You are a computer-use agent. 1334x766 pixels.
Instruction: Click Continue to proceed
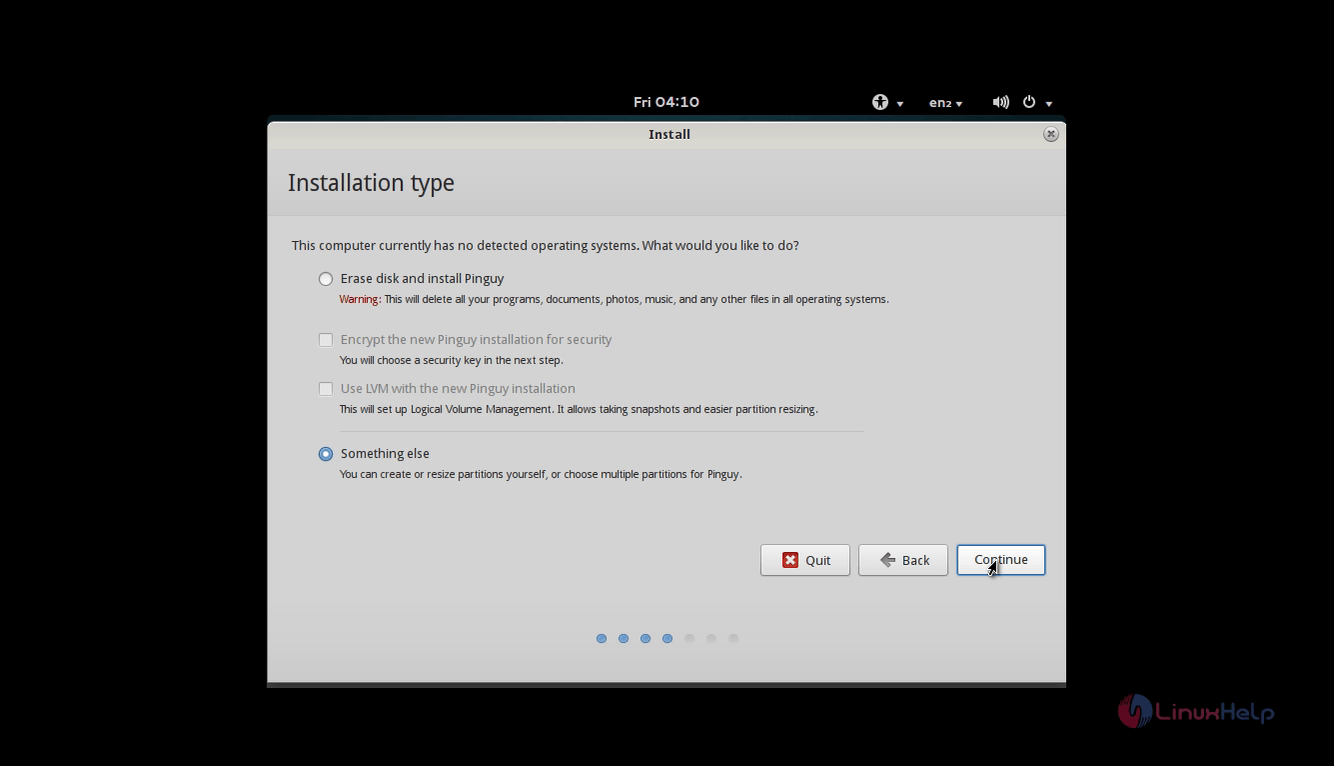coord(1001,560)
